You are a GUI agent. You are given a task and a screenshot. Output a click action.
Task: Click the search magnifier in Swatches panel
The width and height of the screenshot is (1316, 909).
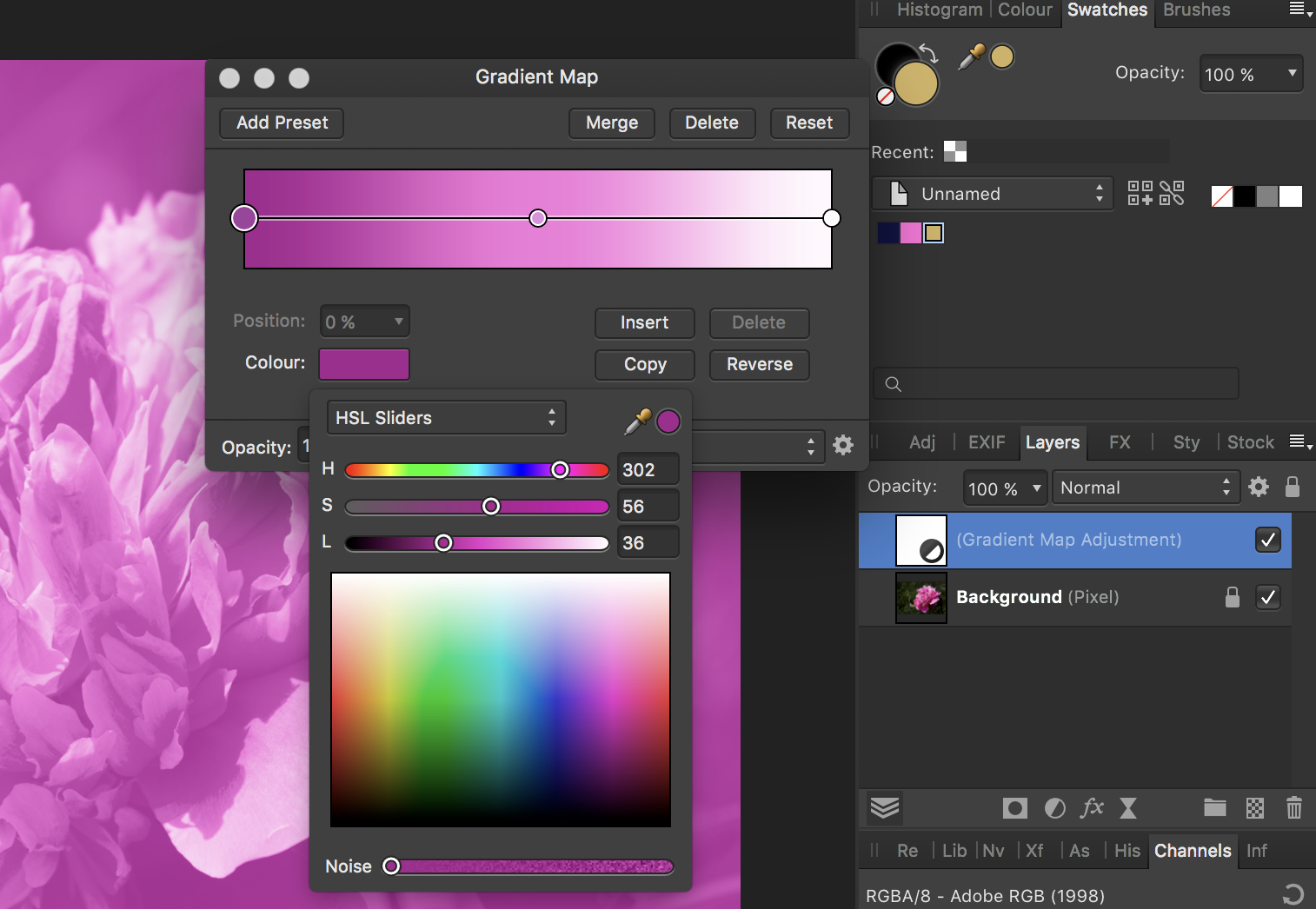(x=893, y=384)
